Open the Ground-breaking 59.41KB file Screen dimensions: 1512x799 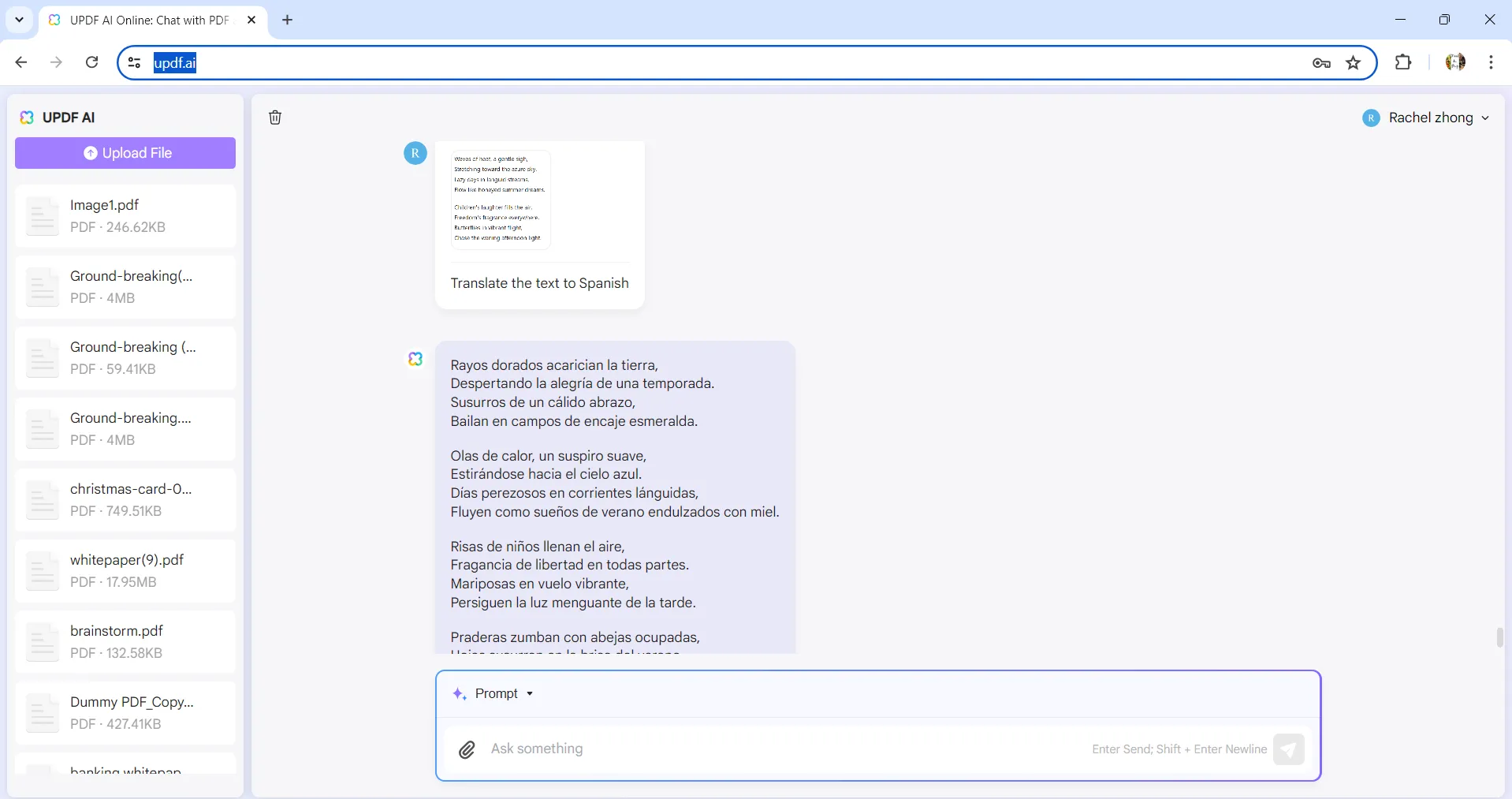pyautogui.click(x=125, y=358)
